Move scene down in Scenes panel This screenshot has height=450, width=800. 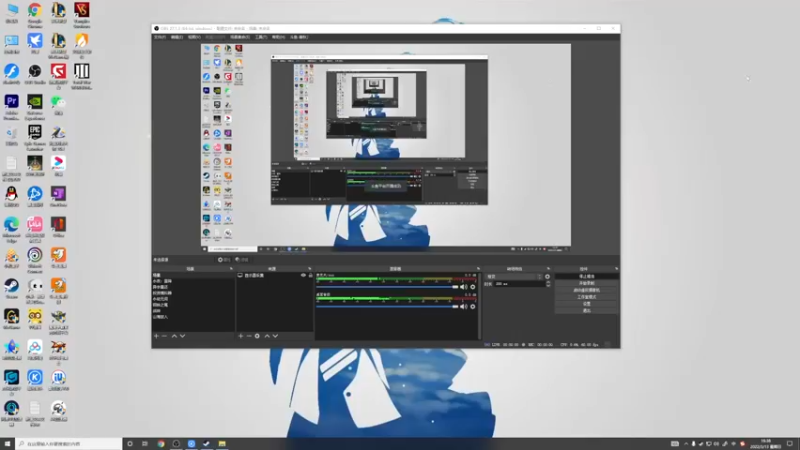pyautogui.click(x=182, y=336)
